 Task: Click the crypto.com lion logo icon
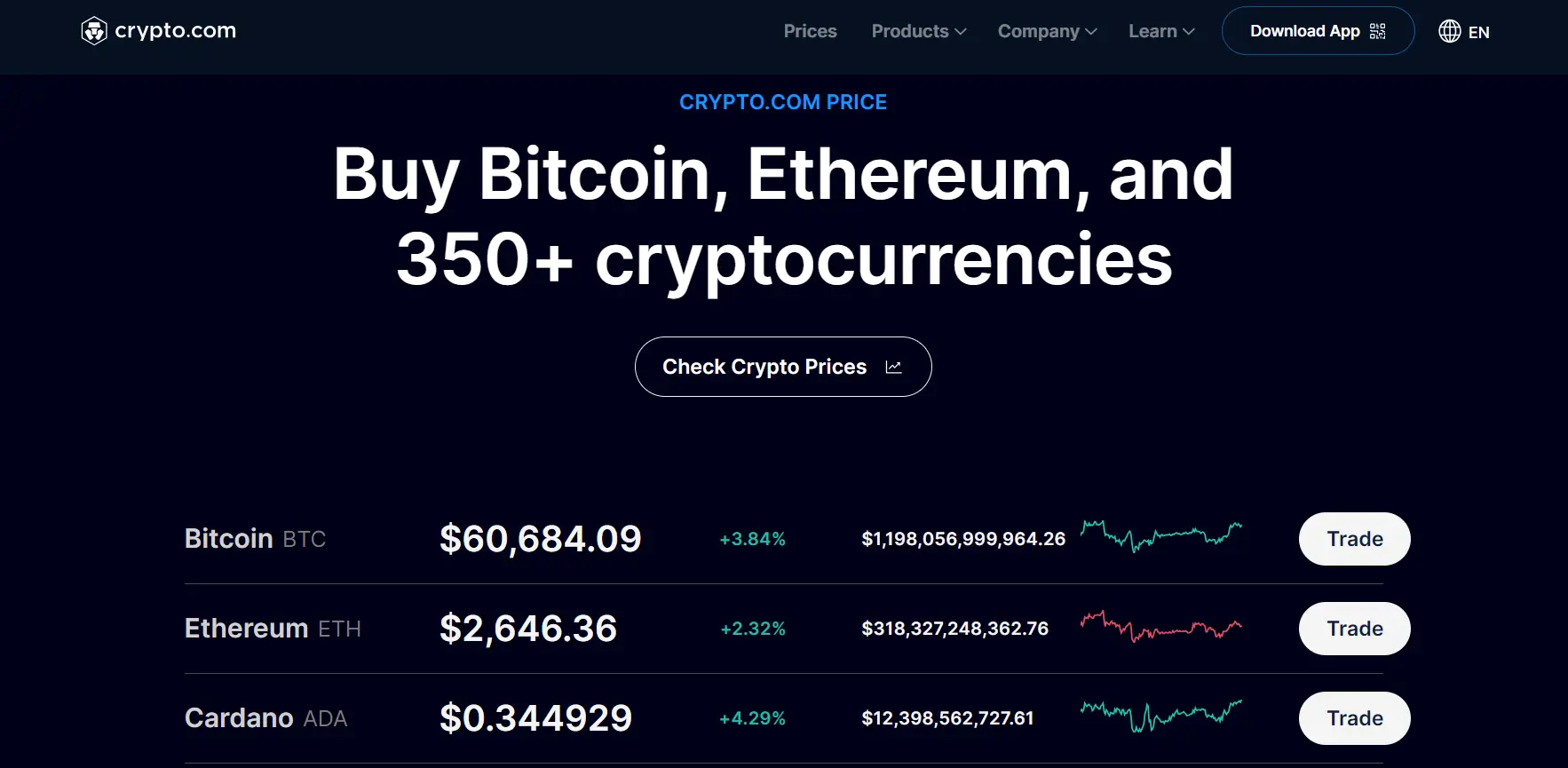[x=94, y=31]
